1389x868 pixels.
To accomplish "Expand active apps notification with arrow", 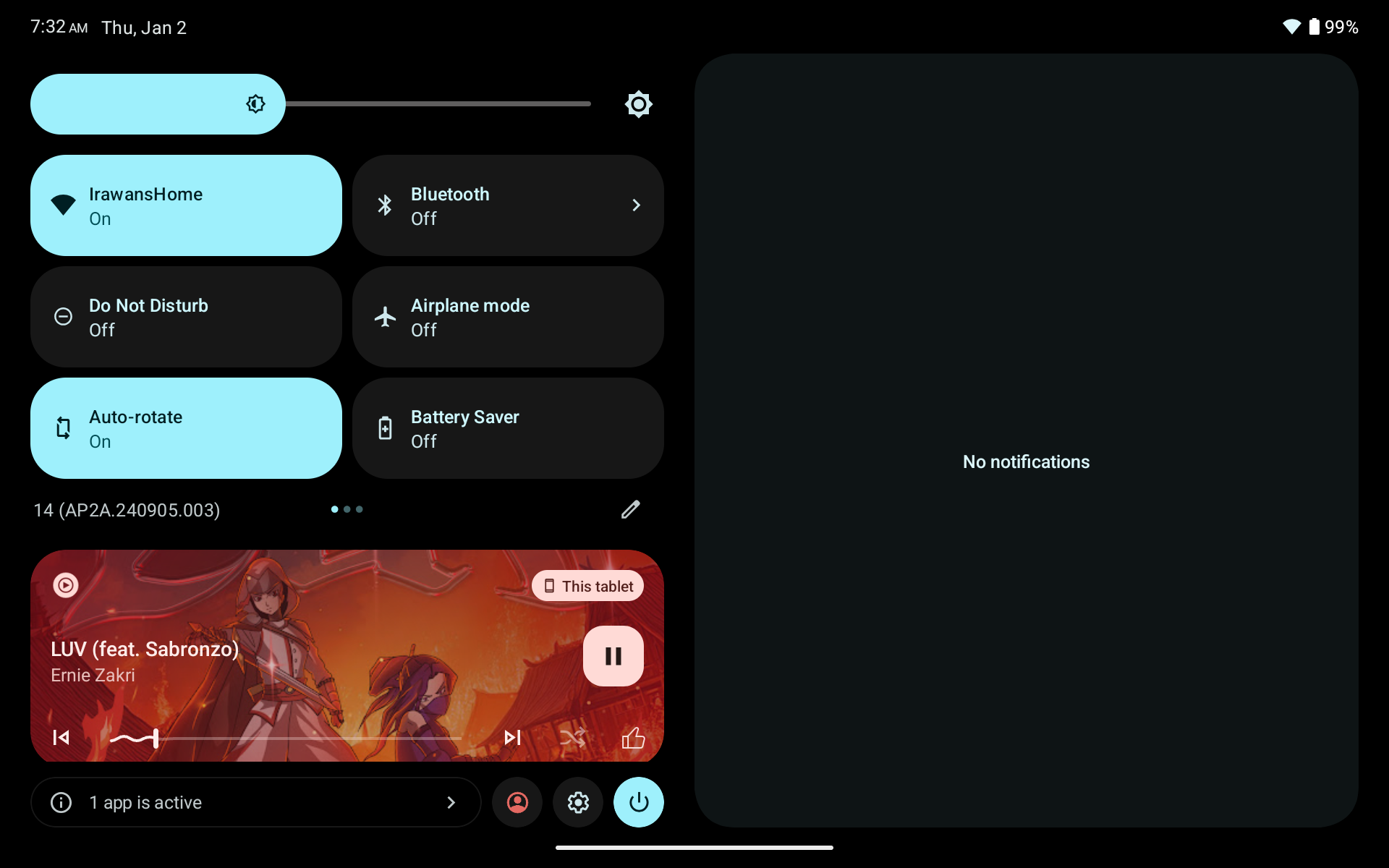I will point(451,802).
